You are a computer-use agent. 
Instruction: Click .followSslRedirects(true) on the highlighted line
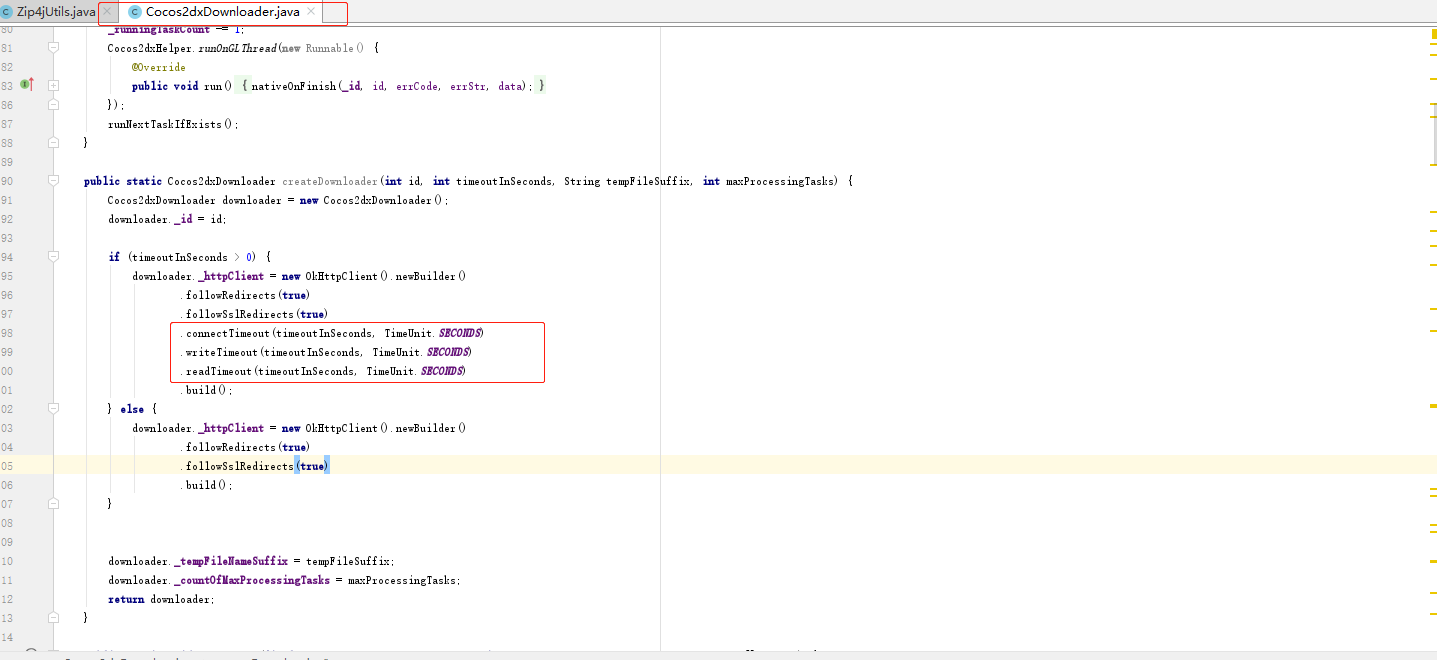point(254,466)
